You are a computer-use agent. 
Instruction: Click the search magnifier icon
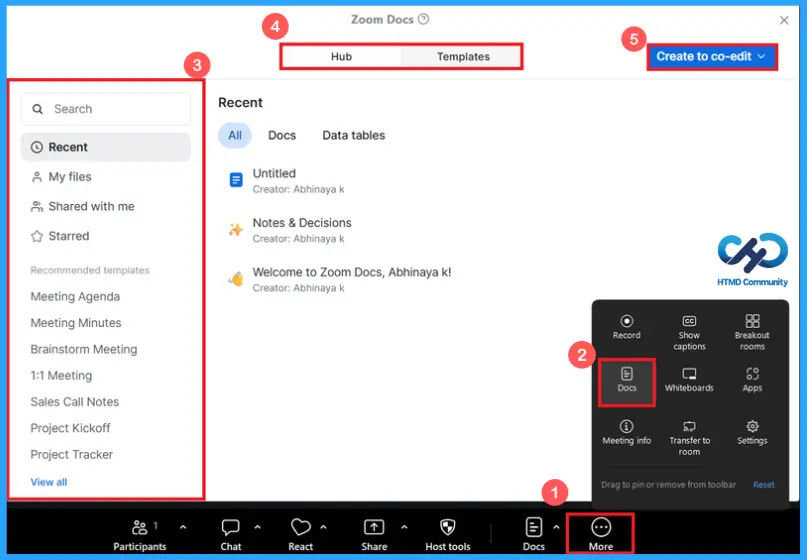(38, 109)
